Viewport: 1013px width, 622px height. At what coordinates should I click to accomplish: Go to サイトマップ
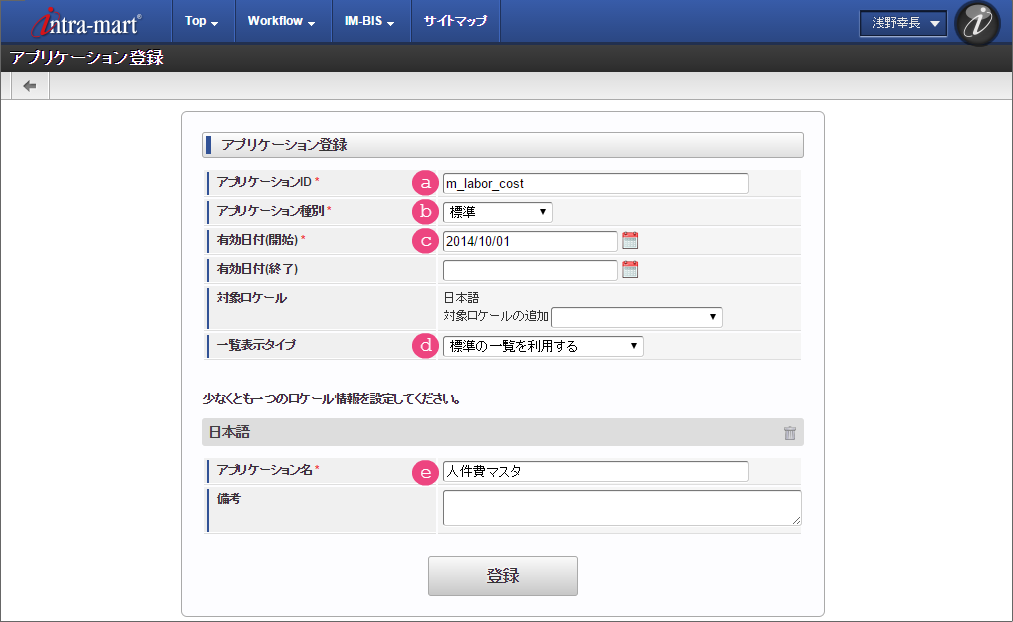[455, 22]
